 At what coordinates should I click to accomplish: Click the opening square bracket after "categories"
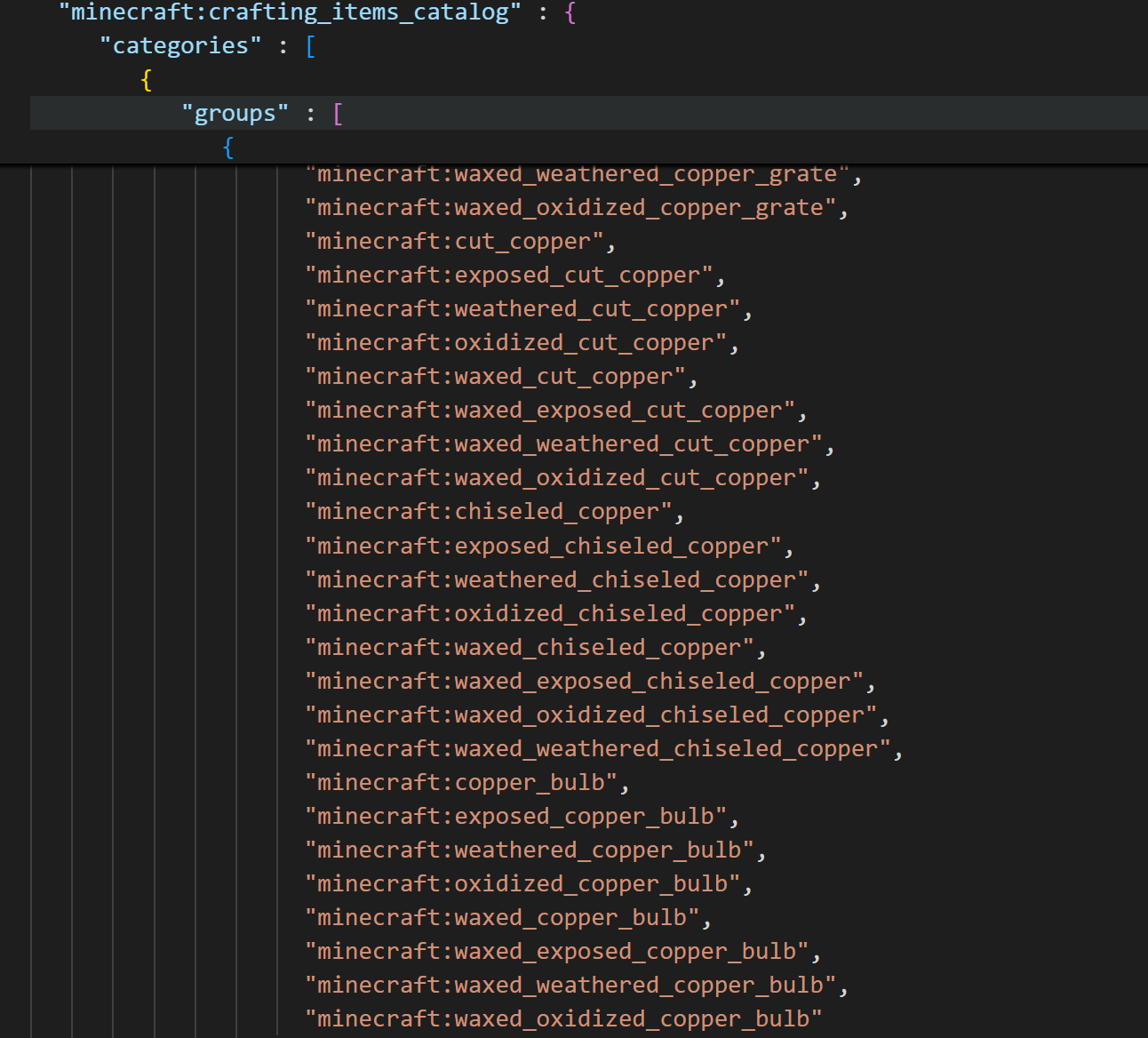pyautogui.click(x=310, y=46)
